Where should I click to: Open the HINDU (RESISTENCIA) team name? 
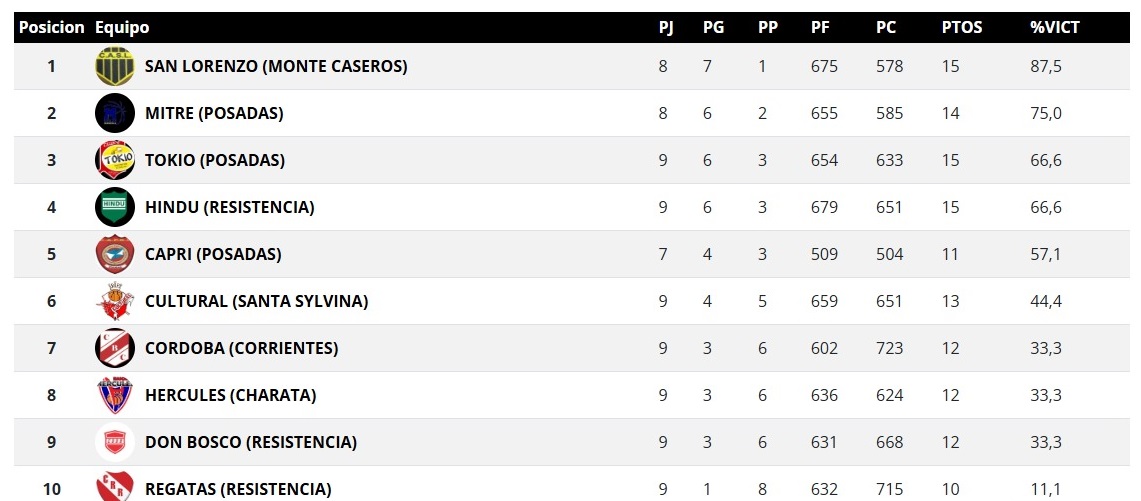point(230,207)
